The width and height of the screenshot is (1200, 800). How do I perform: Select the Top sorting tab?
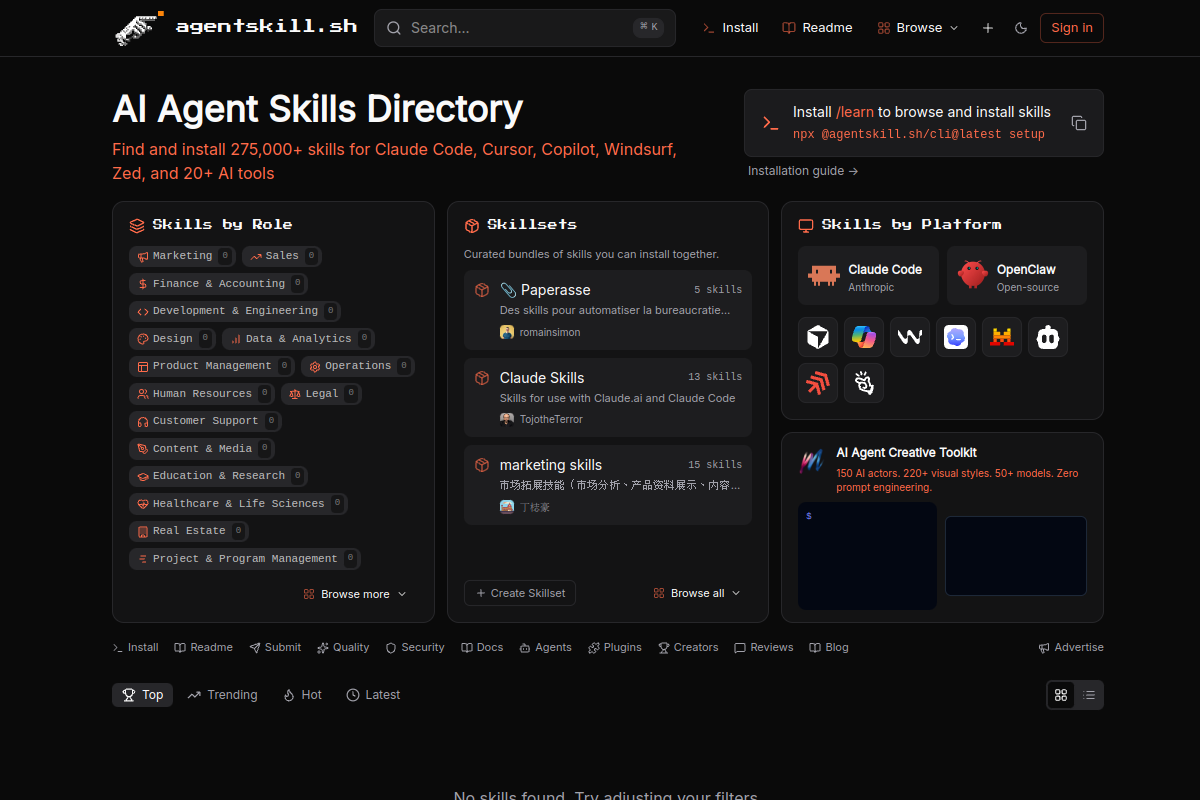(x=142, y=695)
